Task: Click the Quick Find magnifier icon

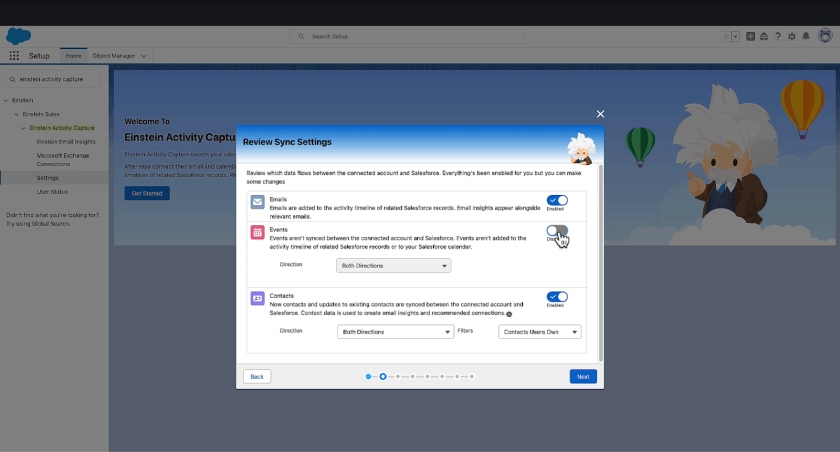Action: click(12, 79)
